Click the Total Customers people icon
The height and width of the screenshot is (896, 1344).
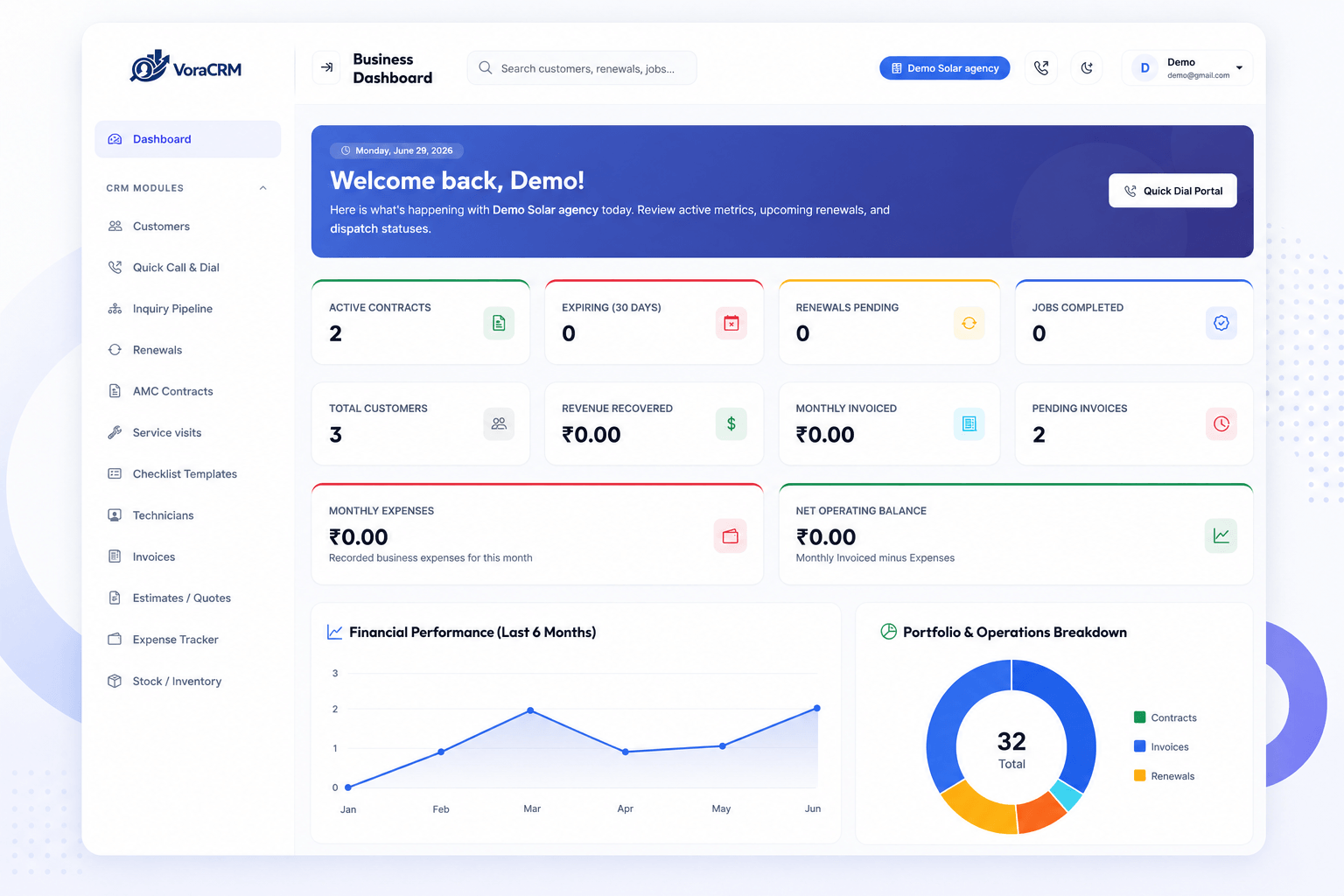pyautogui.click(x=499, y=424)
